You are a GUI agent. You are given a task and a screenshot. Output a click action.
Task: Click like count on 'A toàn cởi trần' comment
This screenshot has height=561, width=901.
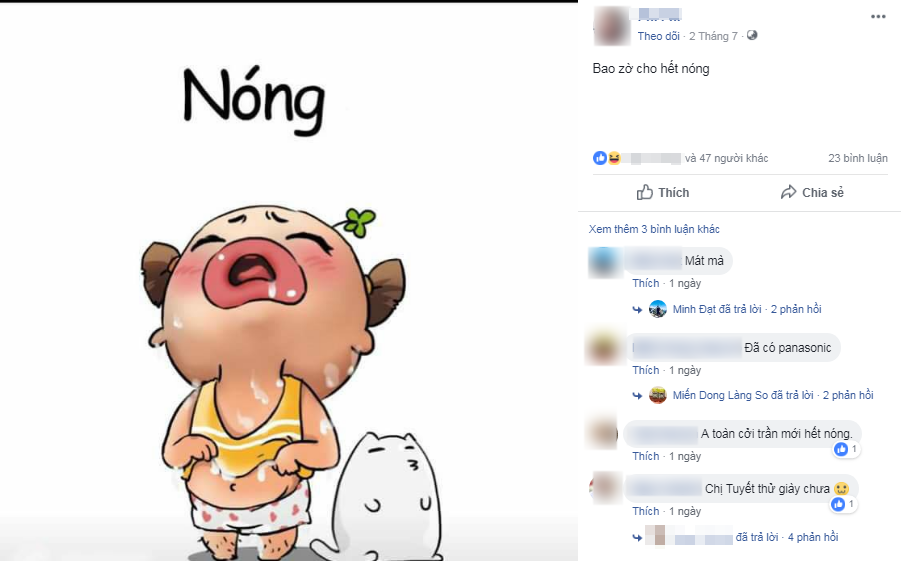point(846,449)
